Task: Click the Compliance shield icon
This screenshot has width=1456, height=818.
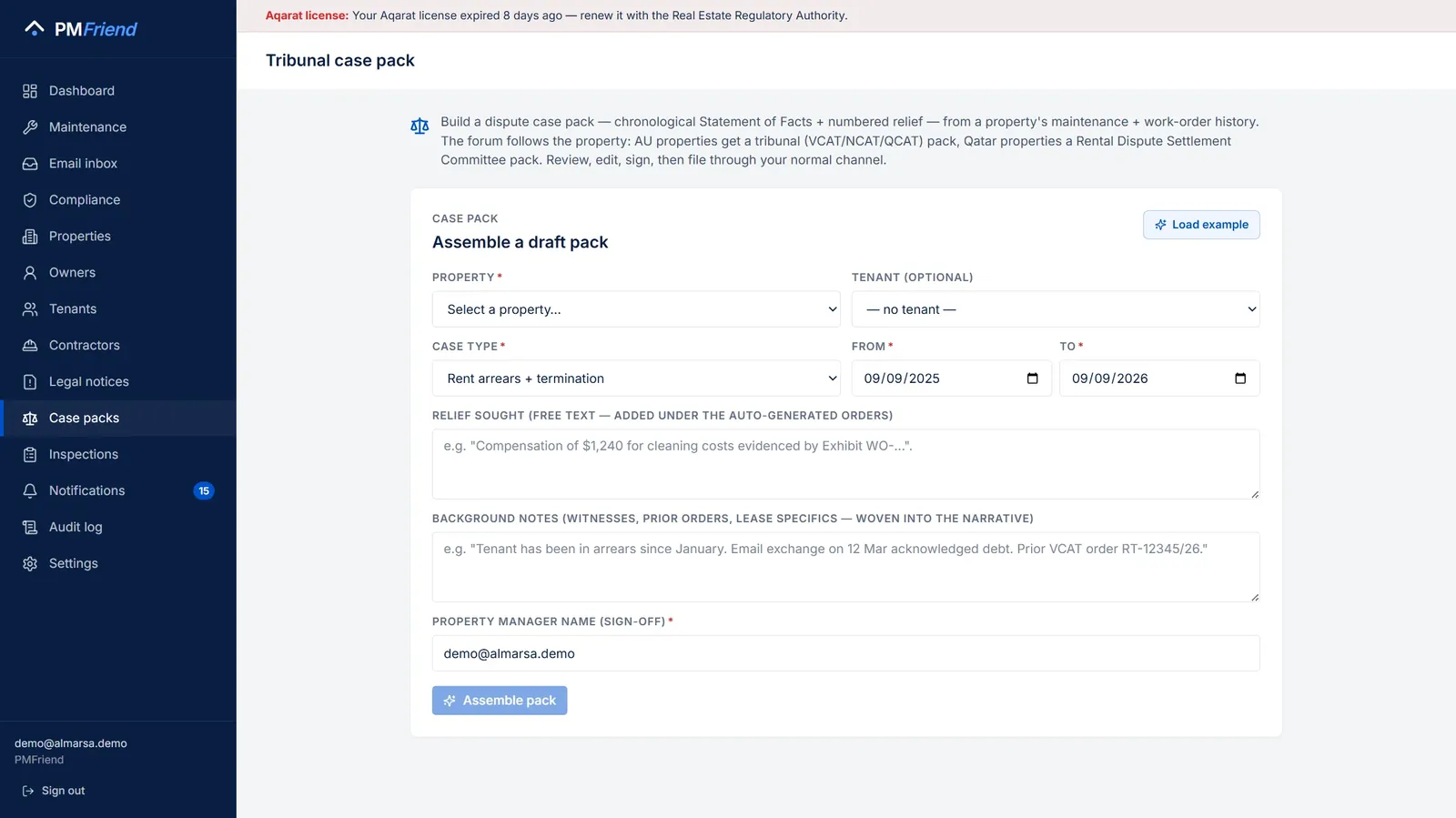Action: 30,200
